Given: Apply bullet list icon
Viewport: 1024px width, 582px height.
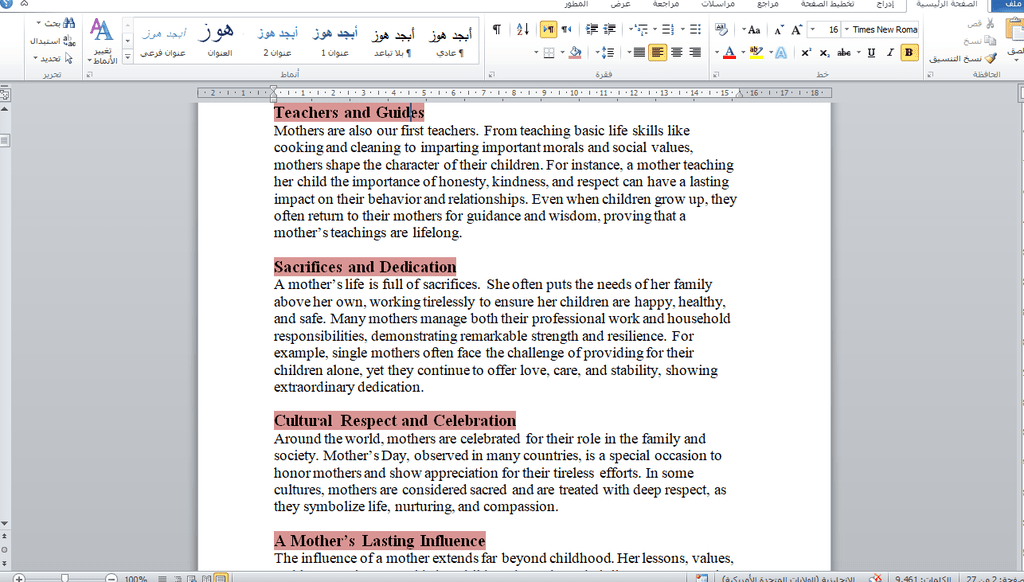Looking at the screenshot, I should tap(696, 29).
